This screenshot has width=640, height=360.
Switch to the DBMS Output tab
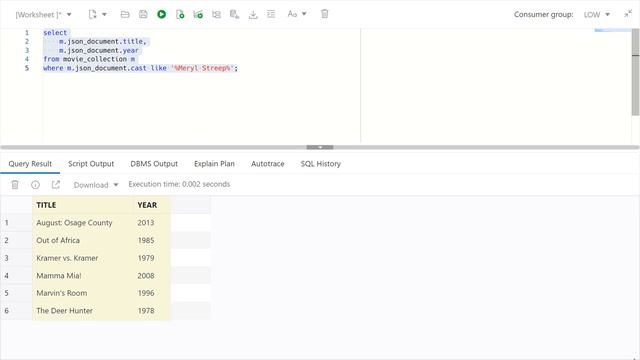(154, 164)
